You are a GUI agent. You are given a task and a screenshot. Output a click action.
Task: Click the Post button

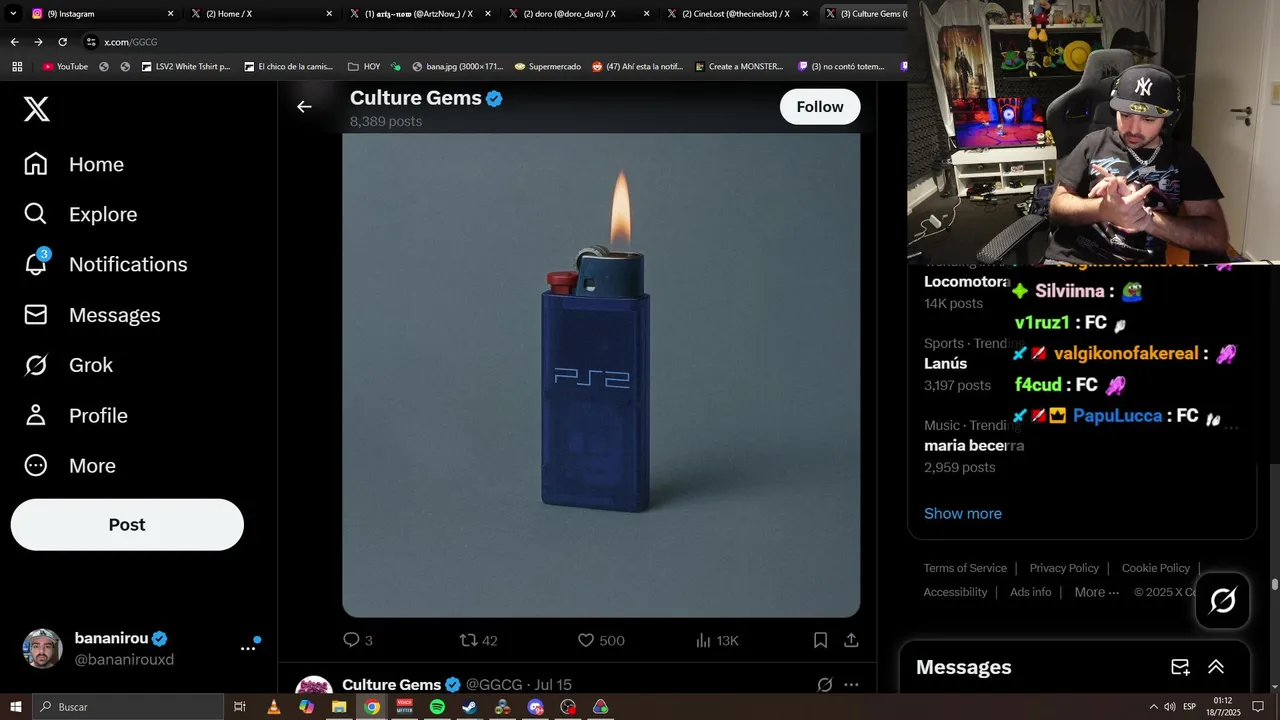127,525
